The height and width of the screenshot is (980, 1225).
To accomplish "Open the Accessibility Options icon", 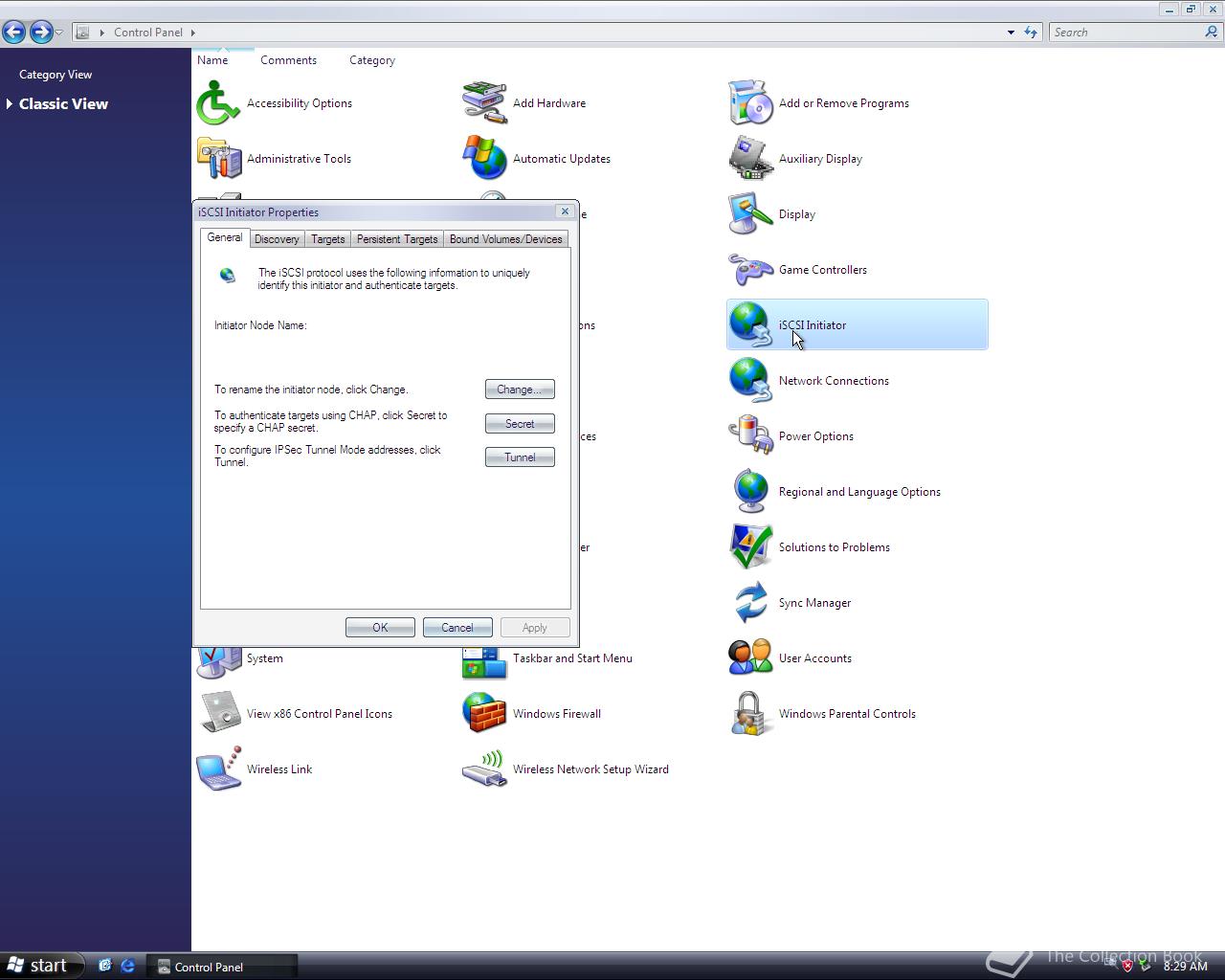I will click(218, 103).
